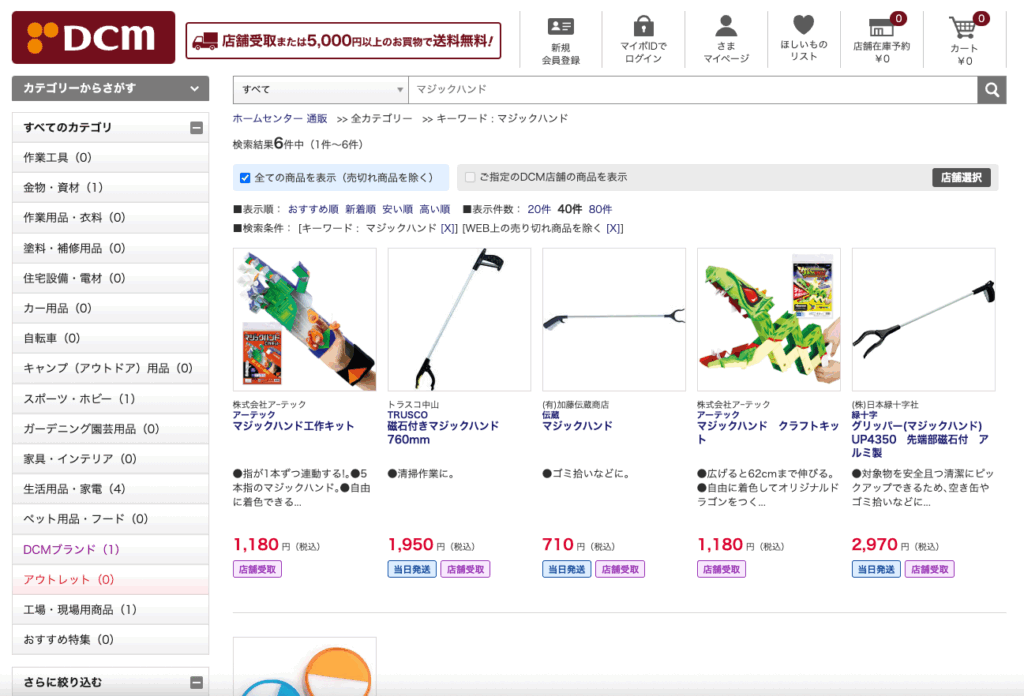Open マジックハンド クラフトキット title link
This screenshot has height=696, width=1024.
pyautogui.click(x=768, y=433)
